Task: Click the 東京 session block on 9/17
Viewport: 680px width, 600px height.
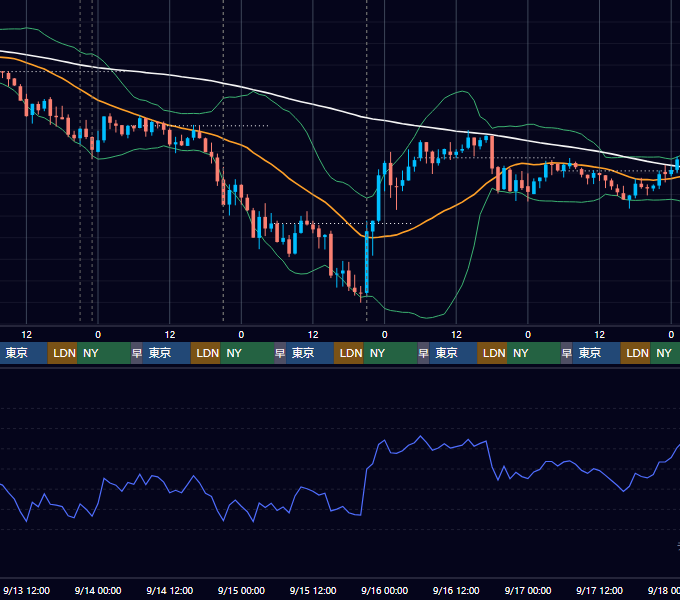Action: pyautogui.click(x=596, y=353)
